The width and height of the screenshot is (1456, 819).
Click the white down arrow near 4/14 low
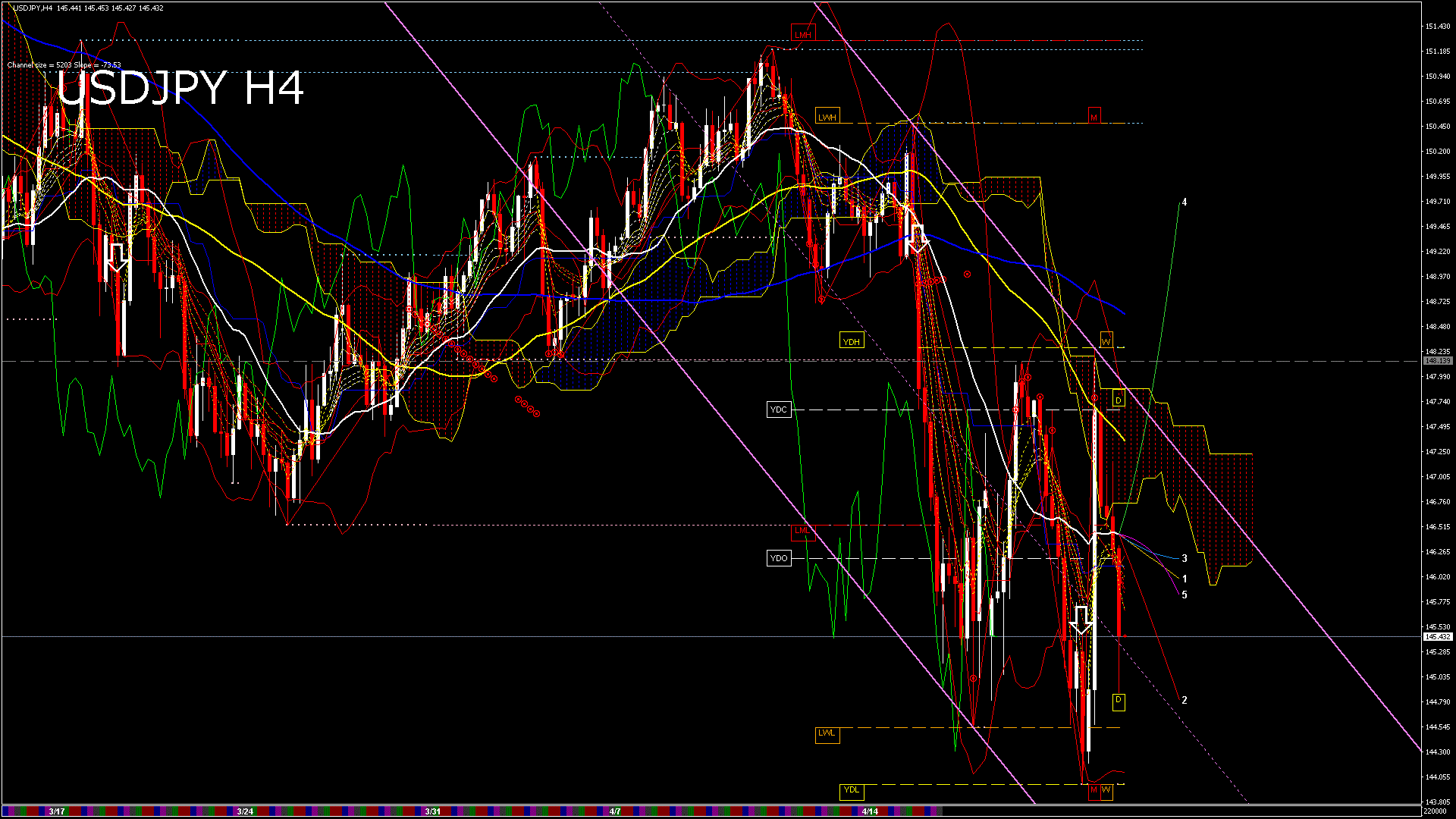[1082, 620]
